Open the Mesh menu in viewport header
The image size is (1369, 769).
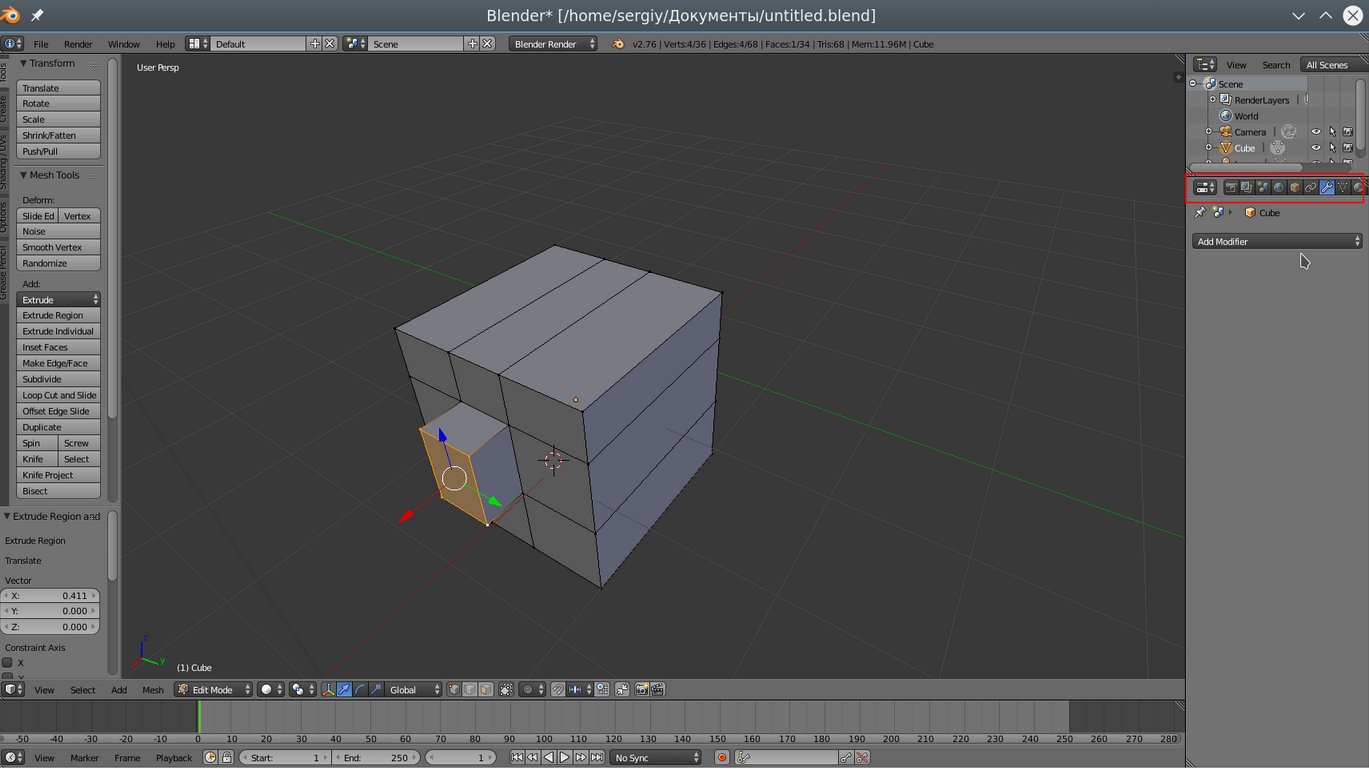tap(153, 690)
